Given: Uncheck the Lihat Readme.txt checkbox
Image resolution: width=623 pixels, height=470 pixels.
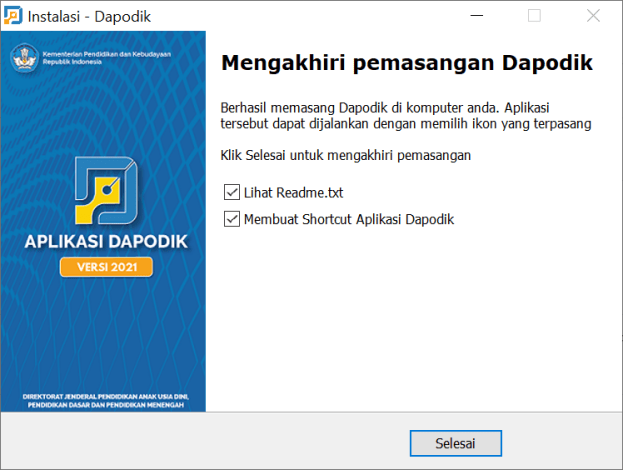Looking at the screenshot, I should [232, 192].
